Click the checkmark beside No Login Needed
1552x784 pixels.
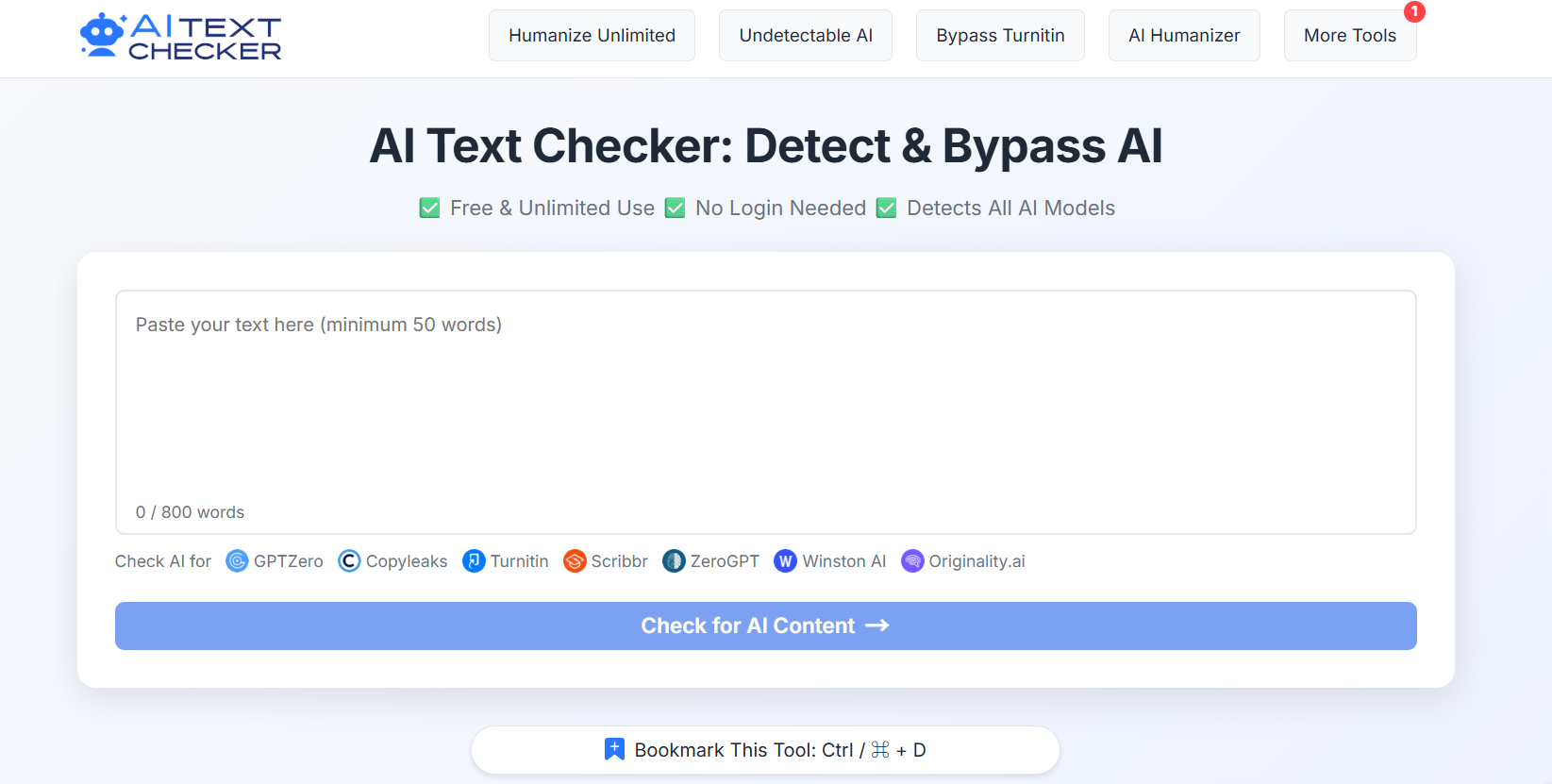(x=675, y=208)
